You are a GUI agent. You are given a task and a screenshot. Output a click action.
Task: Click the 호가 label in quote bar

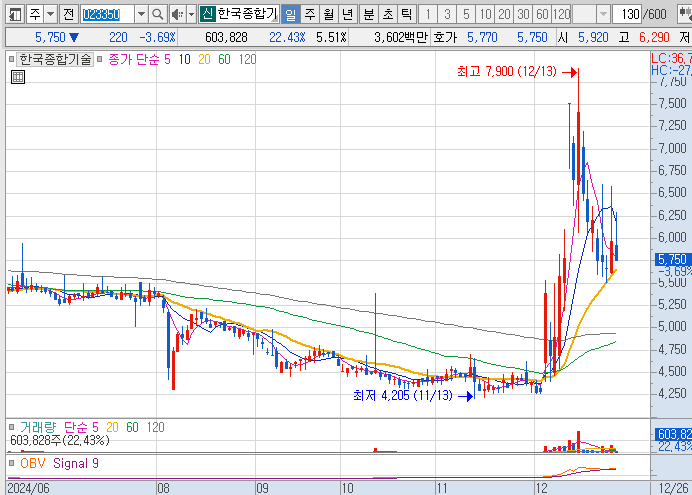pyautogui.click(x=445, y=38)
